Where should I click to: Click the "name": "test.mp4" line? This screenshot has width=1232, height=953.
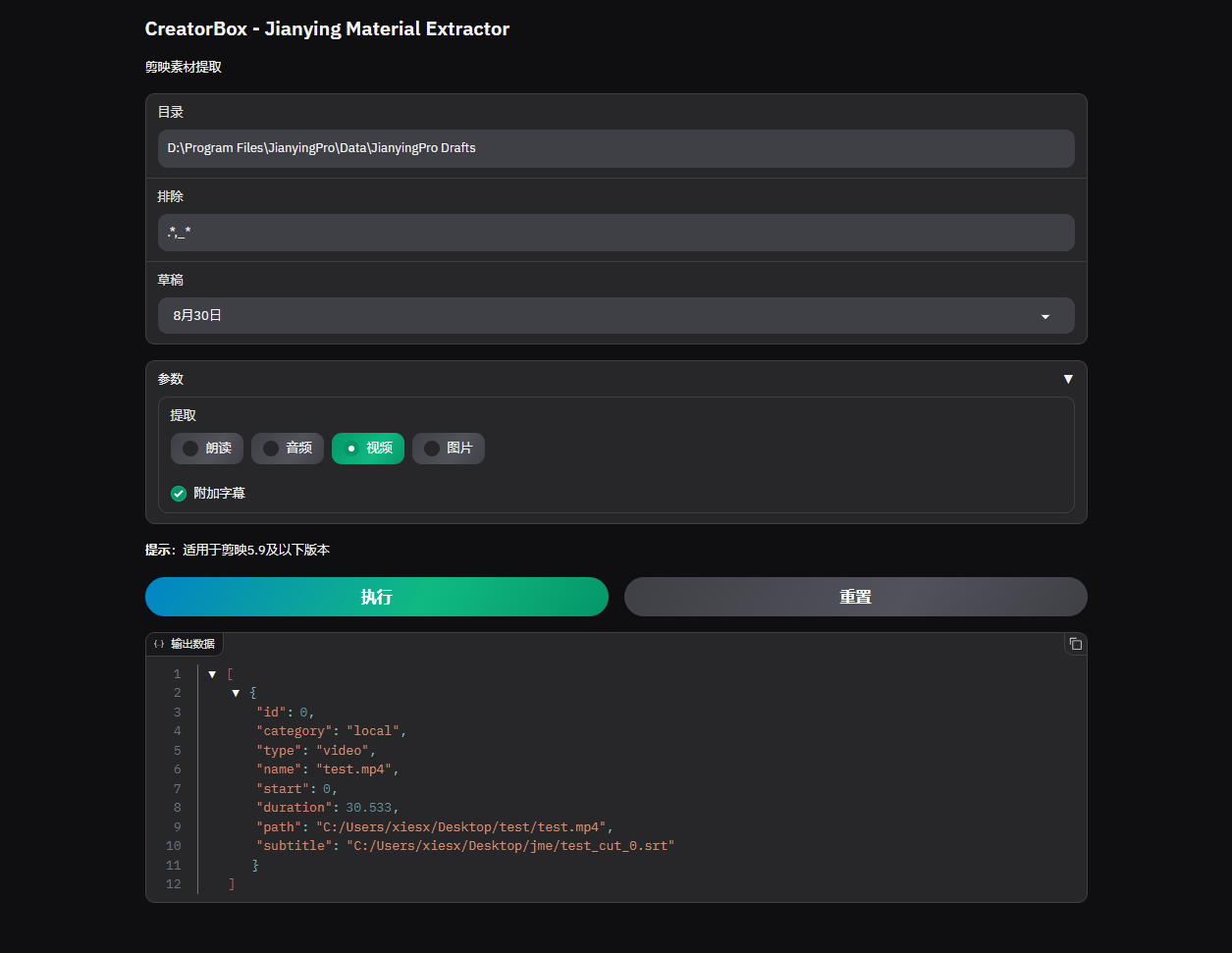pyautogui.click(x=328, y=769)
